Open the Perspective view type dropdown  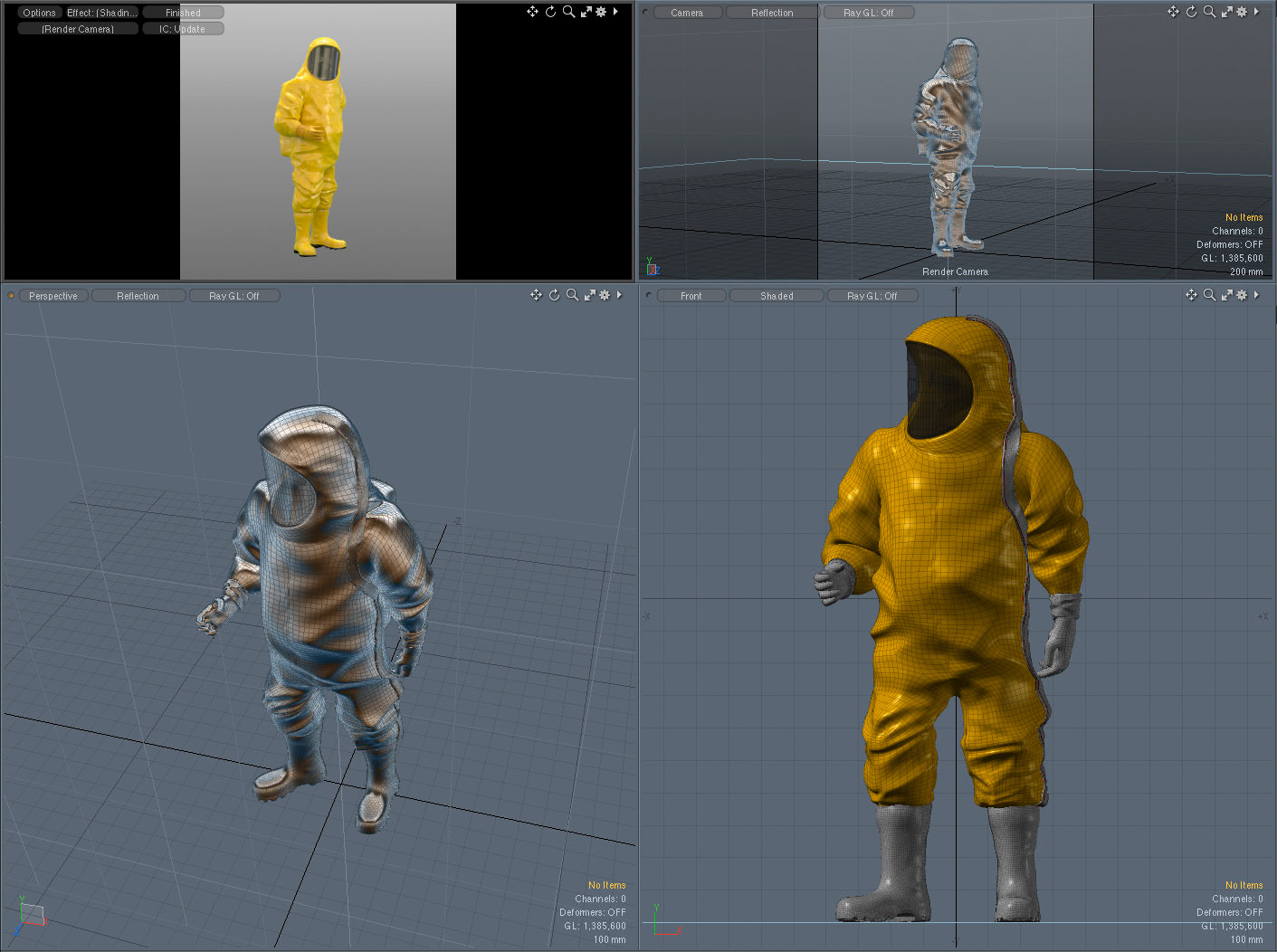click(53, 296)
